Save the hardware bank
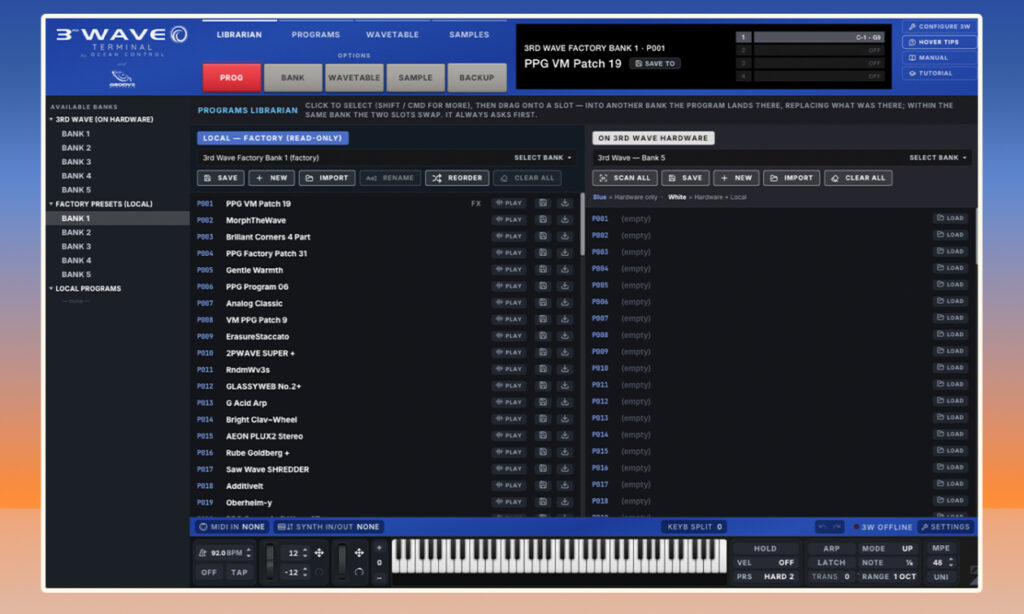The image size is (1024, 614). click(x=685, y=178)
